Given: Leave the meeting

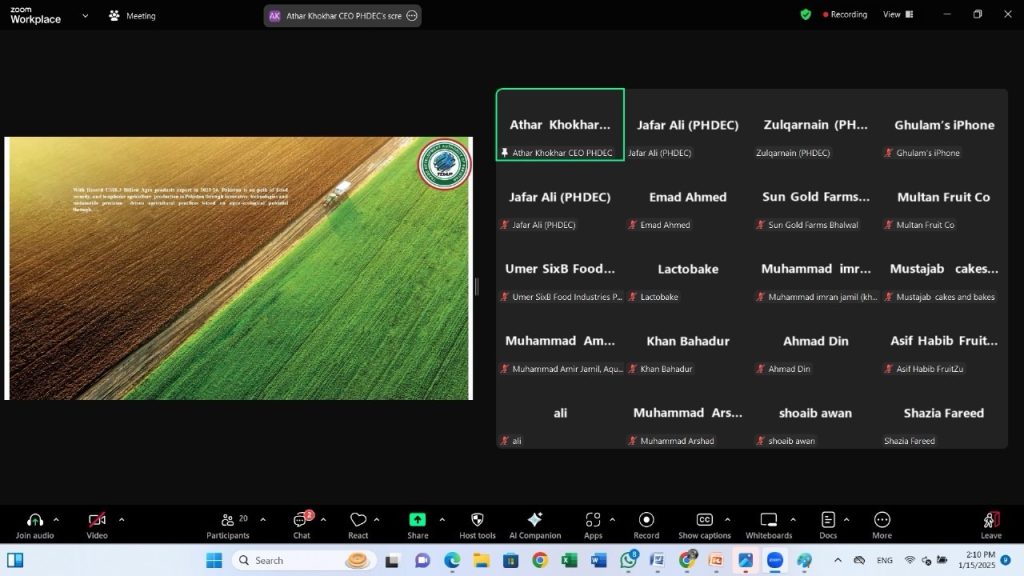Looking at the screenshot, I should (991, 520).
